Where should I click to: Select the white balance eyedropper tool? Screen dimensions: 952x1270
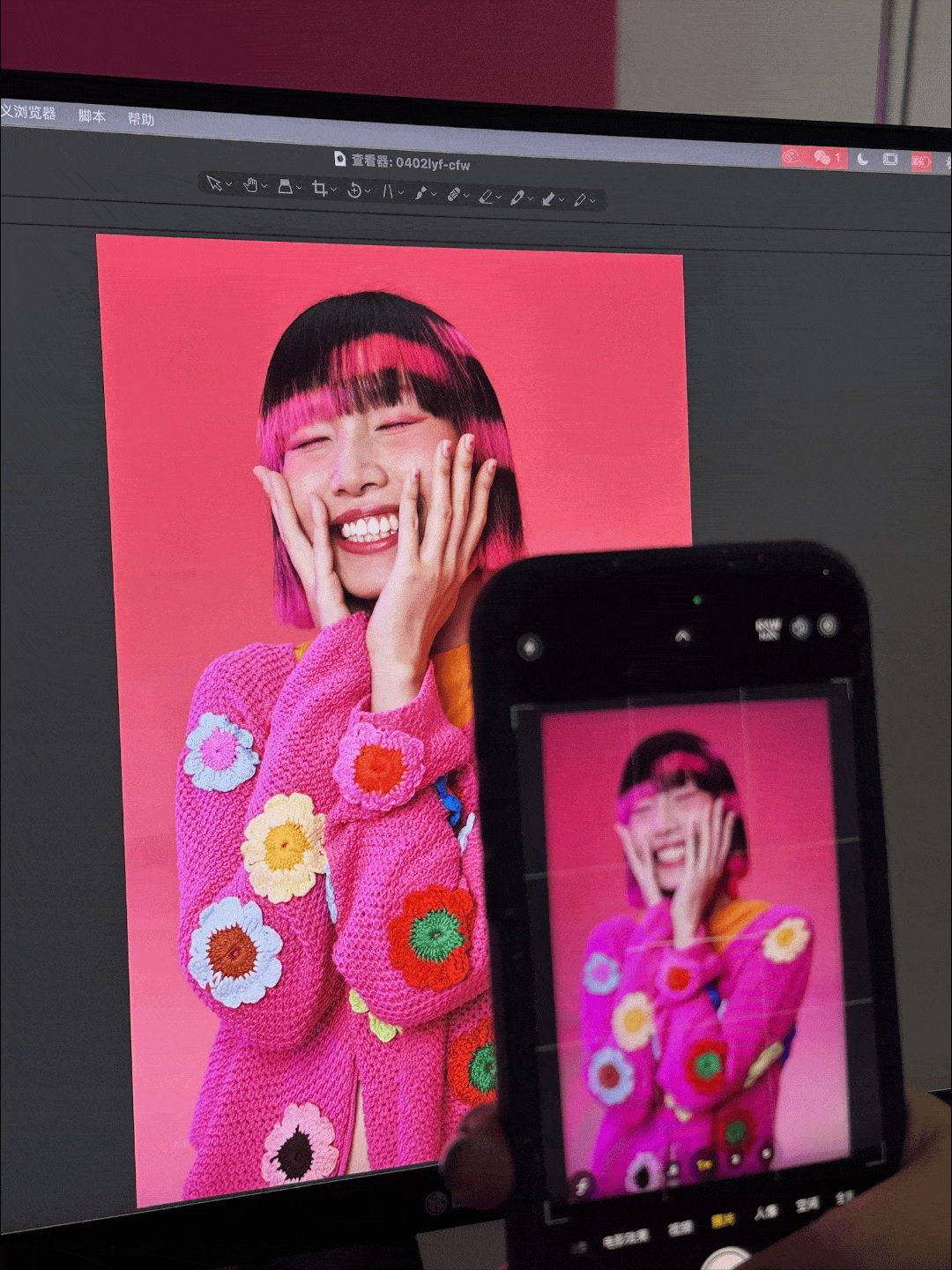(517, 198)
